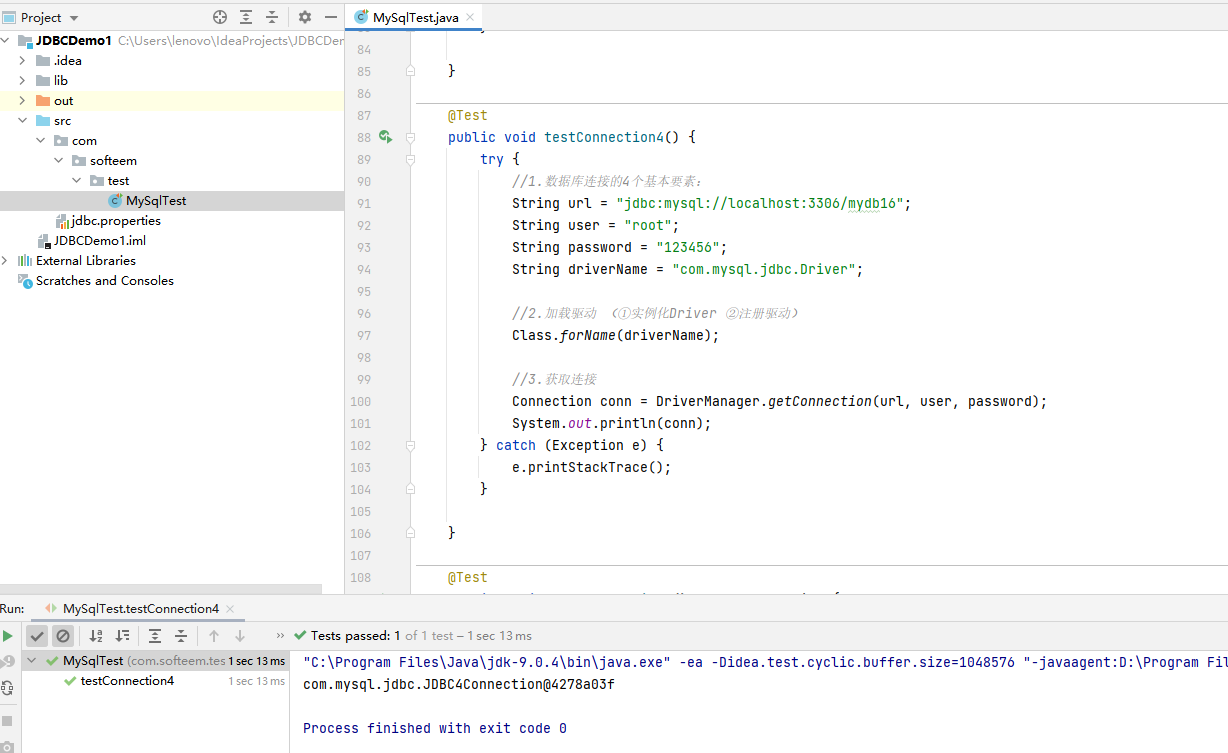The height and width of the screenshot is (753, 1228).
Task: Place cursor on Class.forName(driverName) line
Action: tap(616, 335)
